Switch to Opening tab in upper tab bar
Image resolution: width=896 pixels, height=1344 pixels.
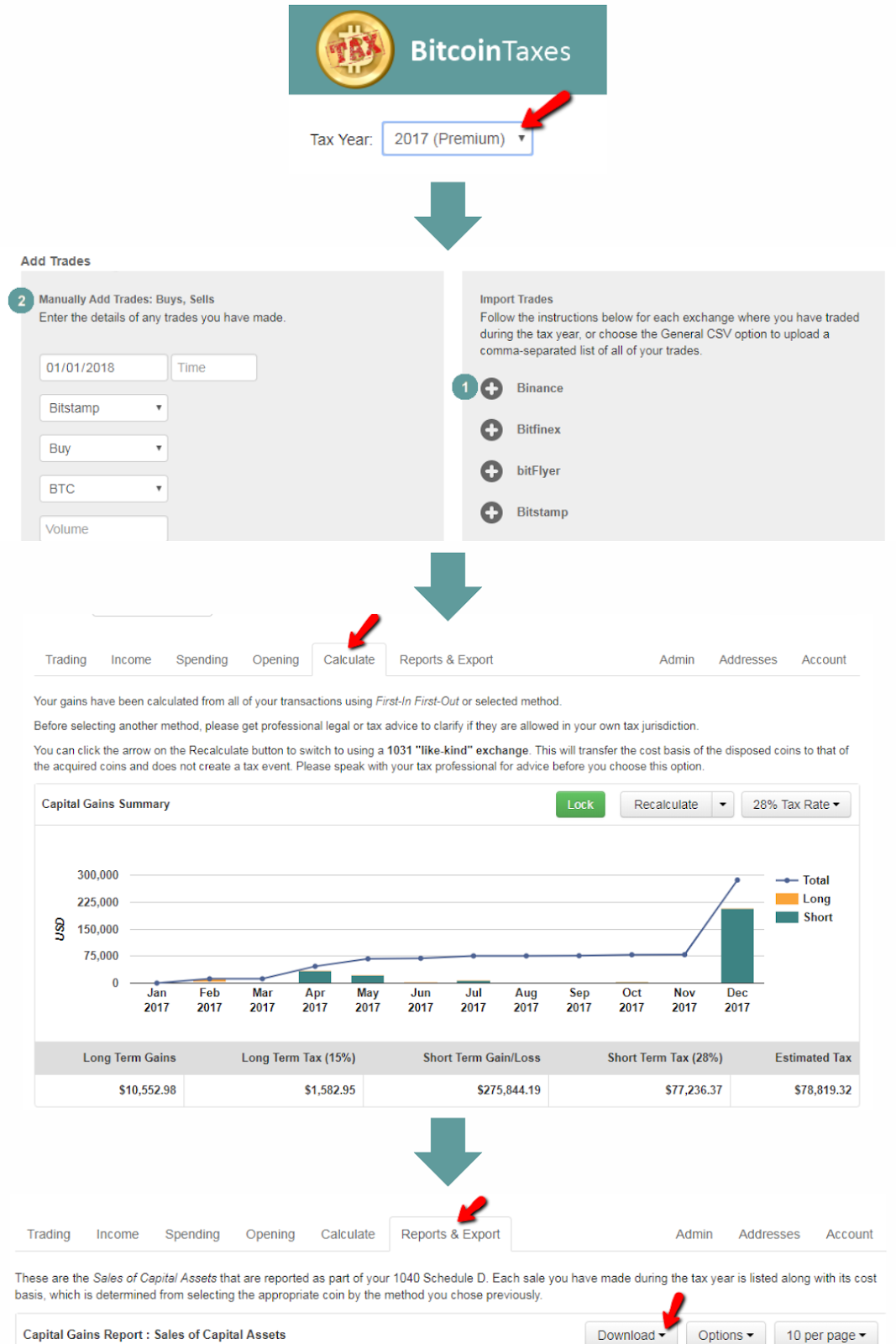coord(275,660)
